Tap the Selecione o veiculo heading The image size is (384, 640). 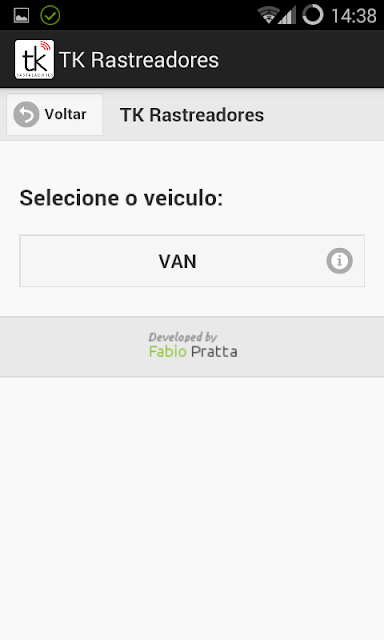pyautogui.click(x=121, y=198)
